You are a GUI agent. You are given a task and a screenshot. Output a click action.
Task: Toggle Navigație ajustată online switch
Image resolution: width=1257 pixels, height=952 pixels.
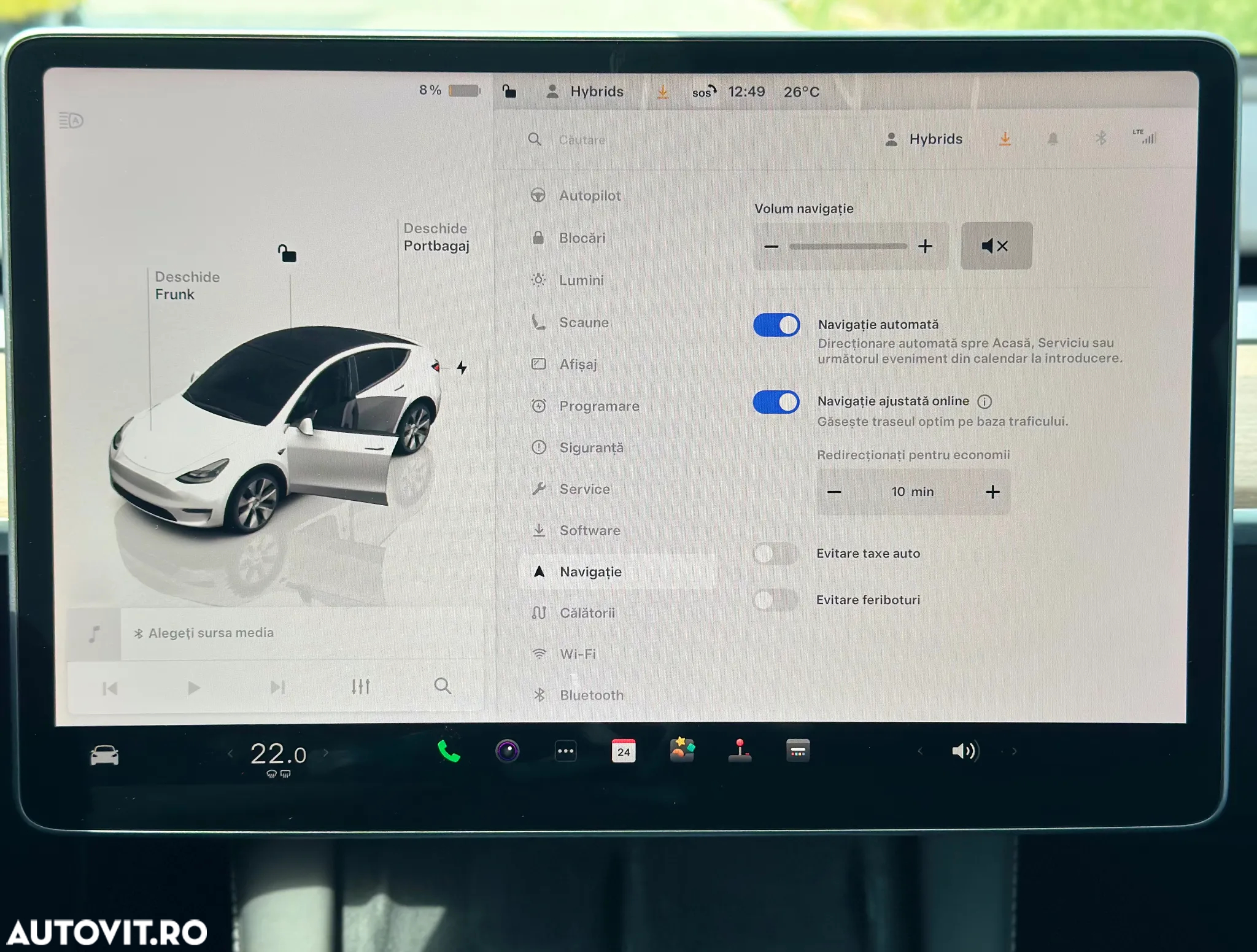776,402
